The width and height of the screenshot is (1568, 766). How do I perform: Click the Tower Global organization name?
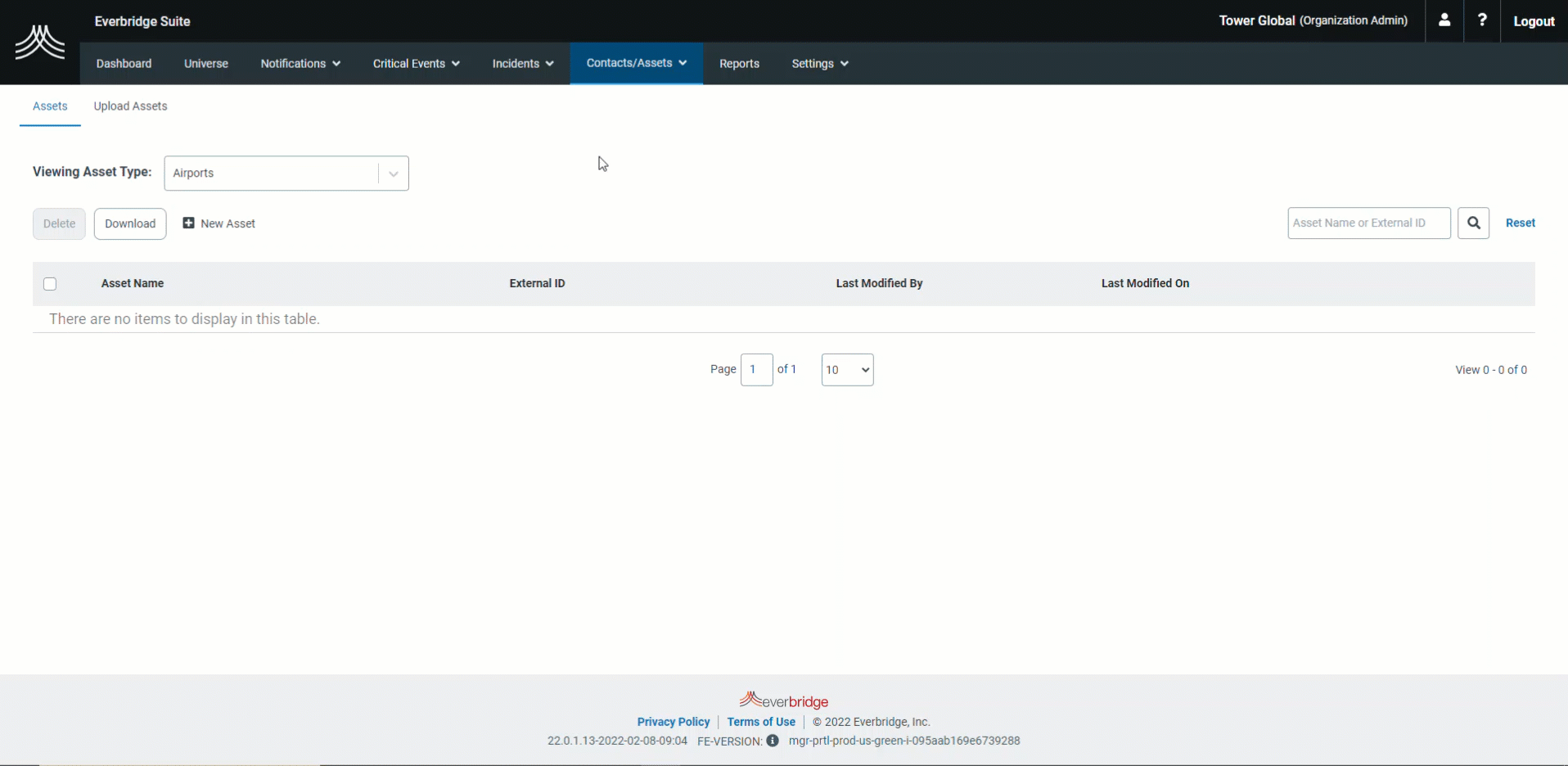pyautogui.click(x=1257, y=20)
